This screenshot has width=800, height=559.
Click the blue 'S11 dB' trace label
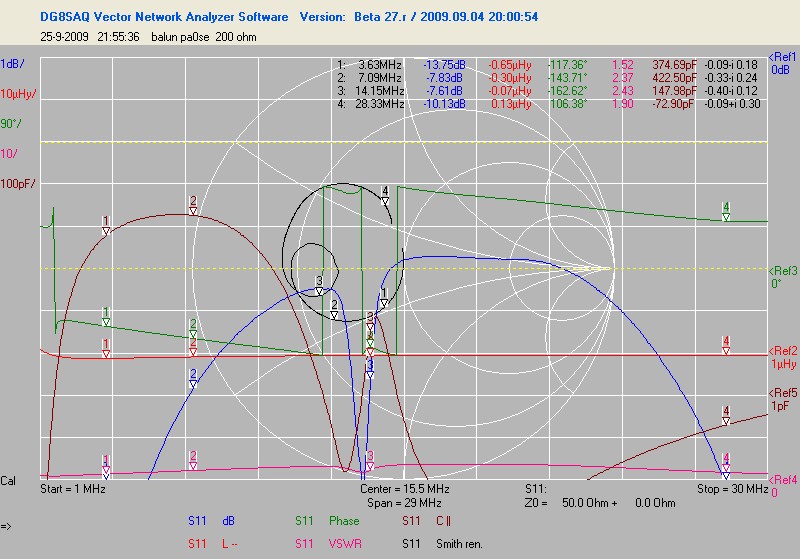pos(211,521)
